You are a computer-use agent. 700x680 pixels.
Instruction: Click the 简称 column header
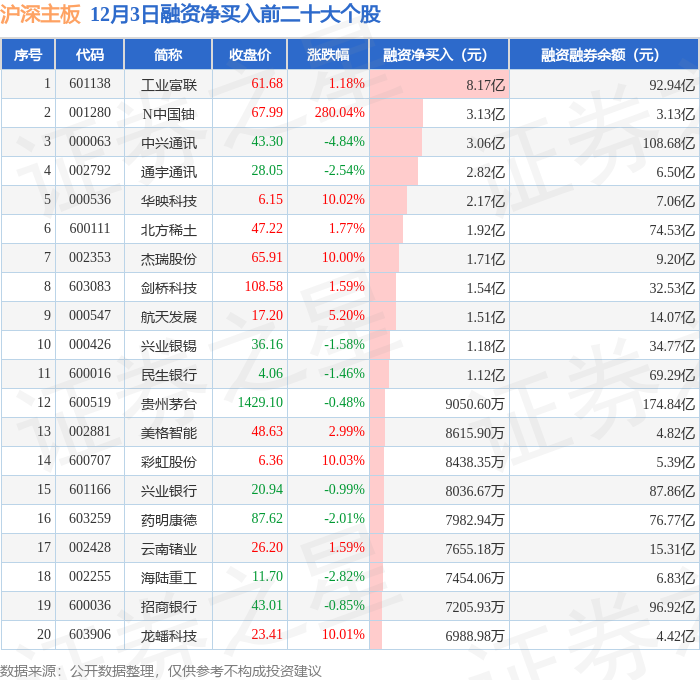click(168, 54)
